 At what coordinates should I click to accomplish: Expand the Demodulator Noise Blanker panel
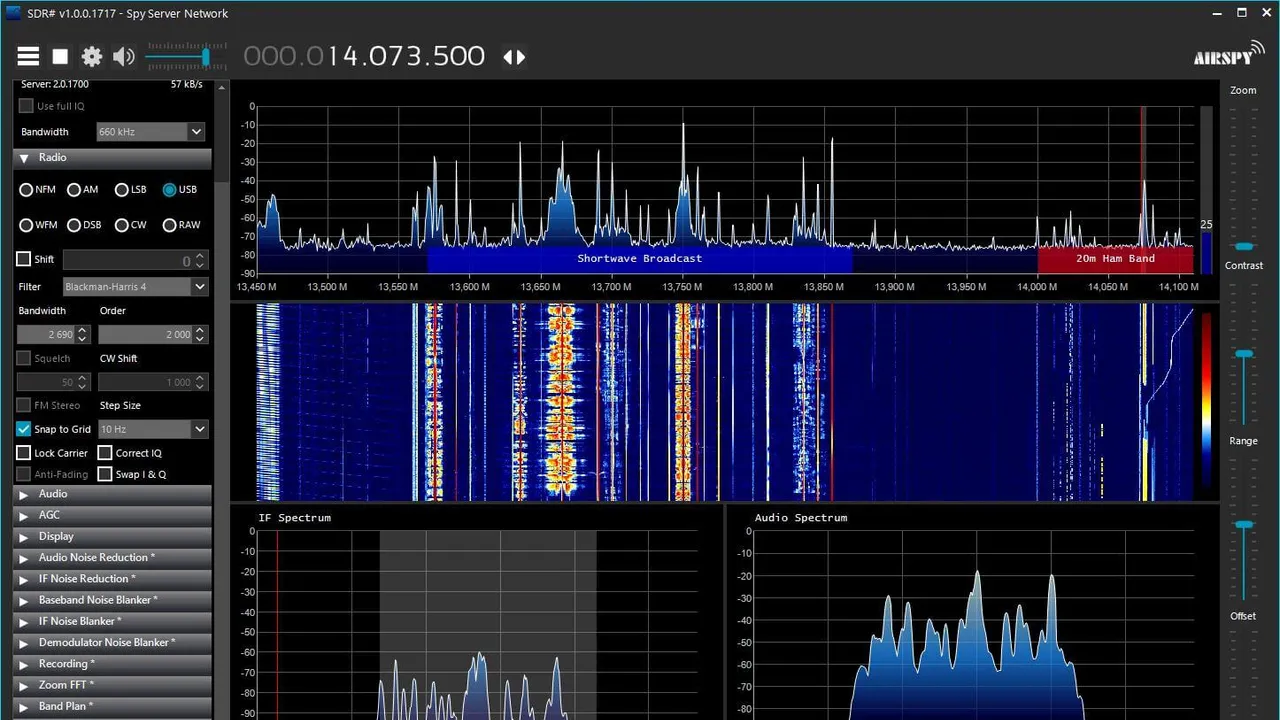click(x=112, y=643)
